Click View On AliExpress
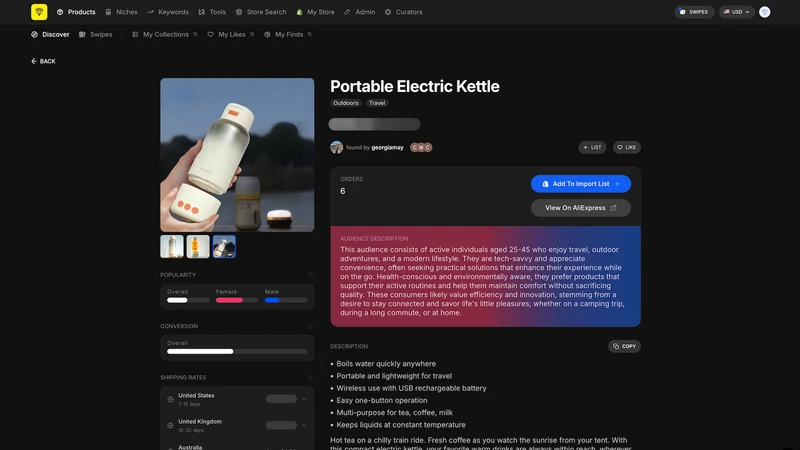Viewport: 800px width, 450px height. click(581, 208)
